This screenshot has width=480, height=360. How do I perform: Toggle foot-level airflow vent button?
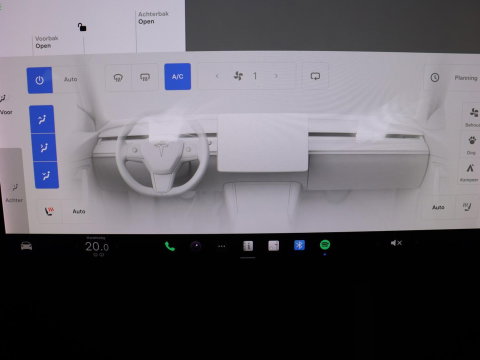coord(46,175)
